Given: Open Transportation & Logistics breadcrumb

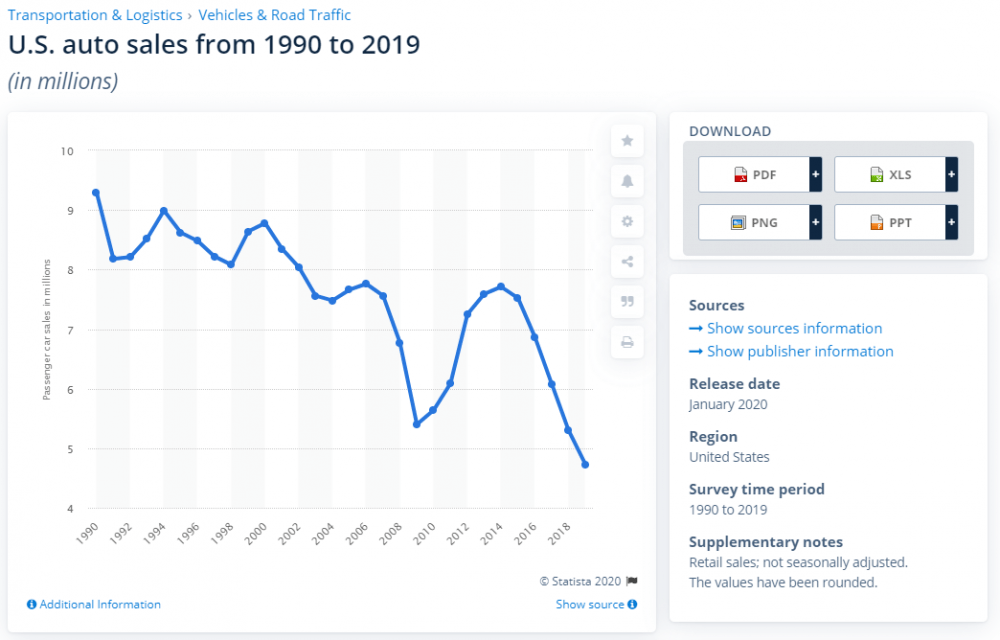Looking at the screenshot, I should pos(95,15).
